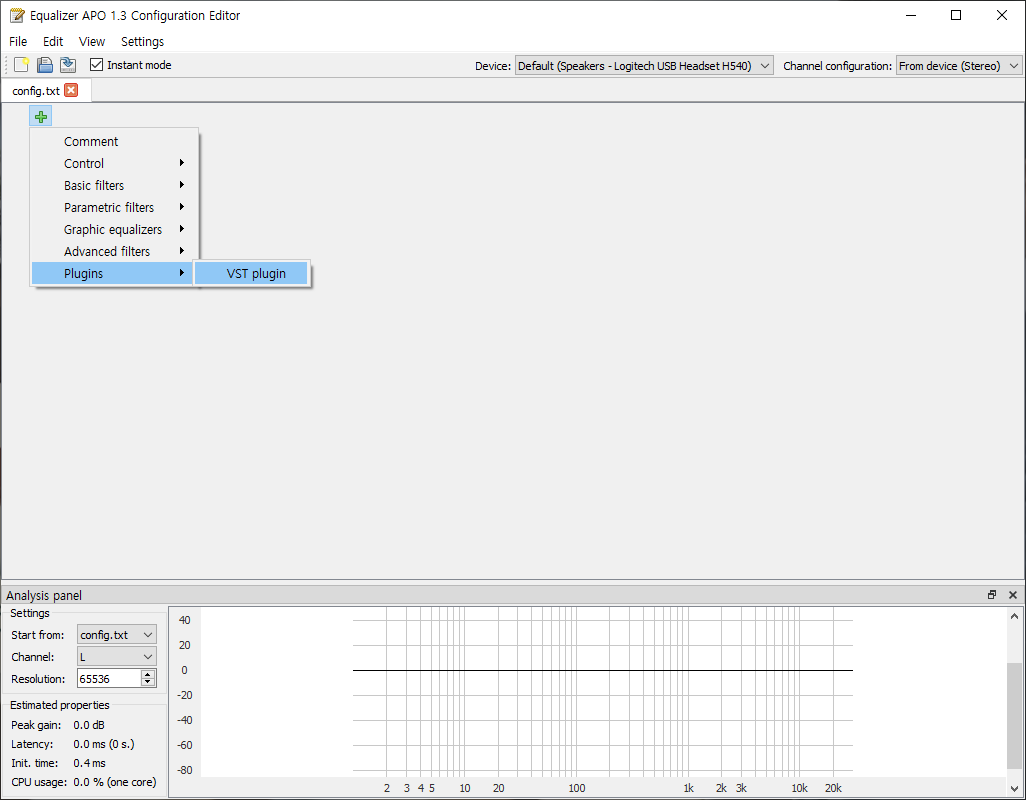Toggle the Instant mode checkbox
The width and height of the screenshot is (1026, 800).
click(96, 65)
